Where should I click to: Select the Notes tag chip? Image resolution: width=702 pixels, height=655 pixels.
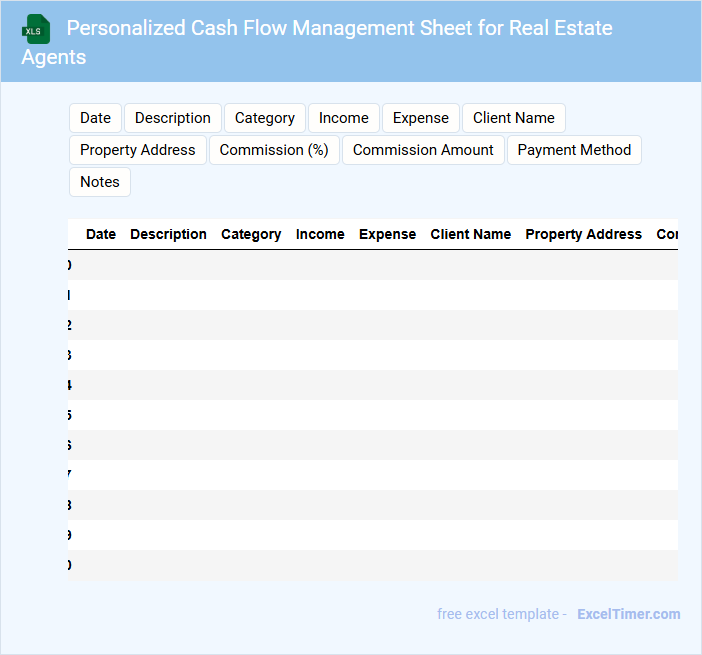[x=100, y=182]
